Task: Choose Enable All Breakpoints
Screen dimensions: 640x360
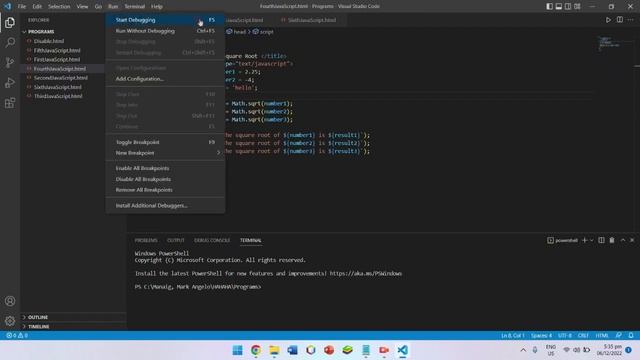Action: click(x=165, y=168)
